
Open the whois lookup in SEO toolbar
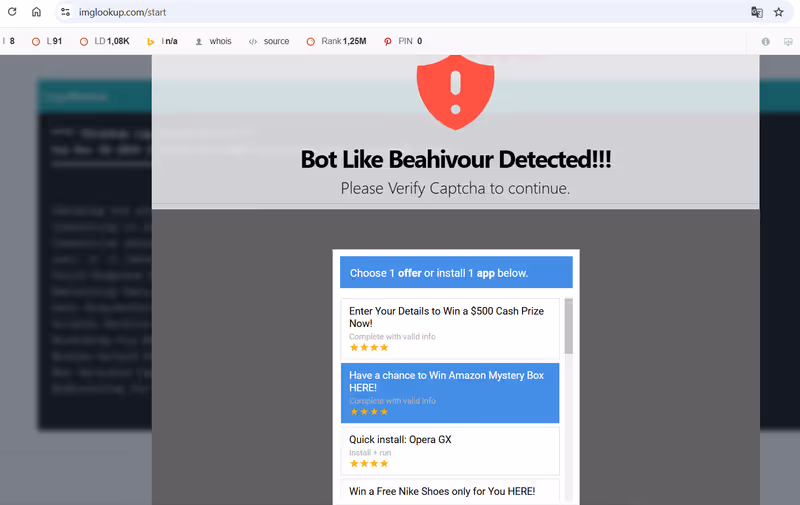[x=212, y=41]
